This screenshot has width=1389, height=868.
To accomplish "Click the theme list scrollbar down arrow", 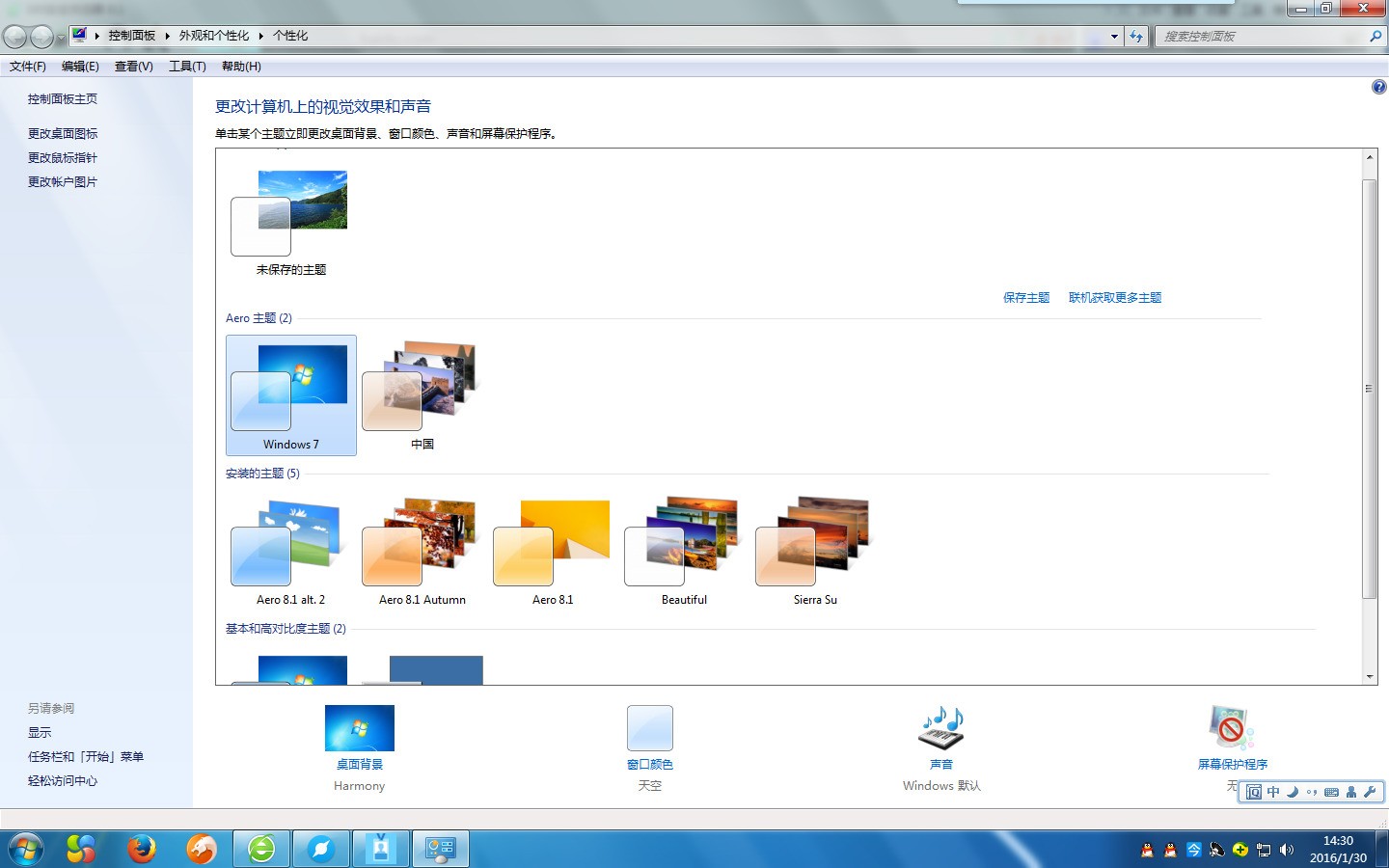I will (x=1370, y=677).
